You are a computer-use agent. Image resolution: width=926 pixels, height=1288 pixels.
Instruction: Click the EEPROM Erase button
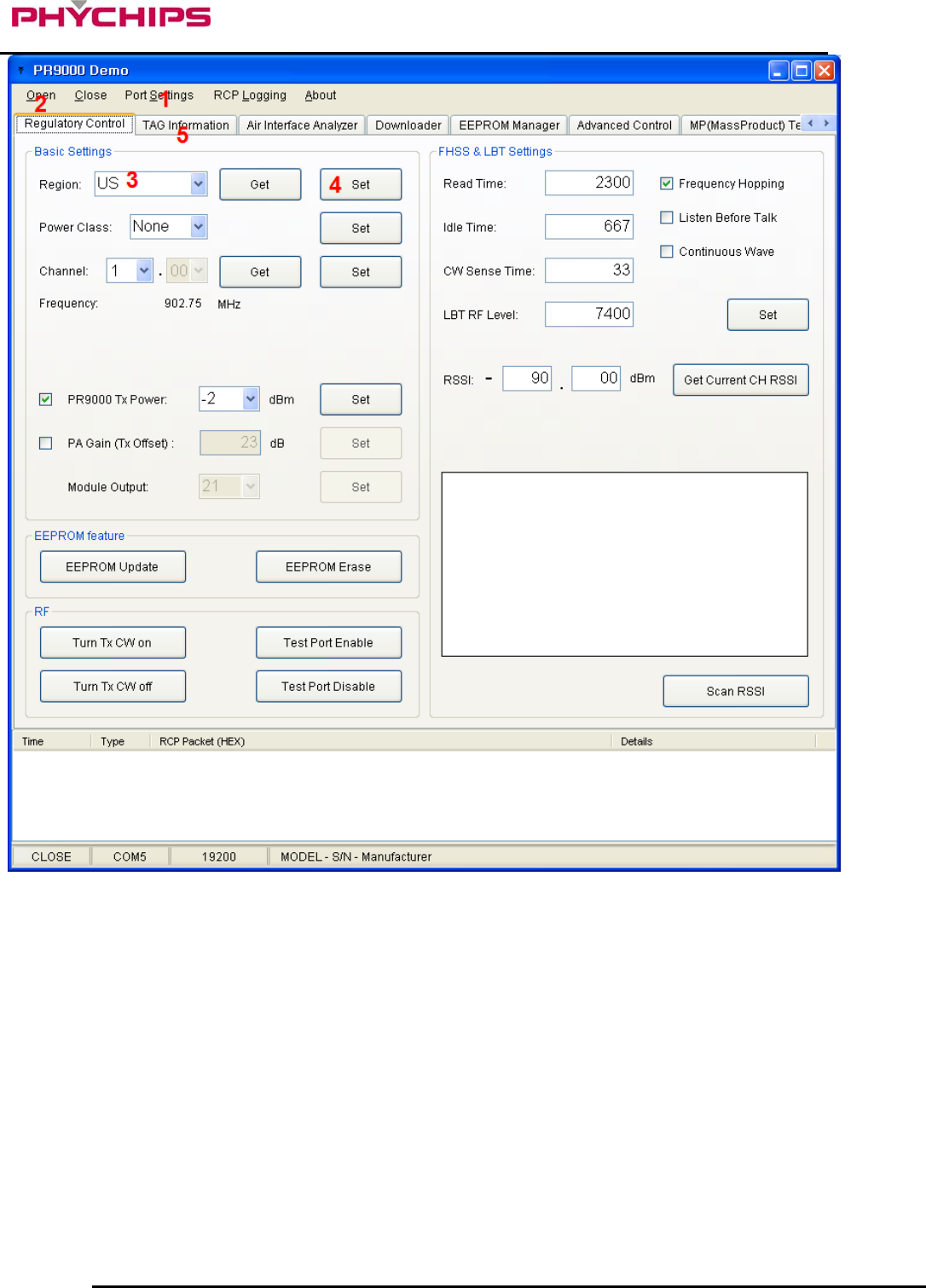pos(328,566)
